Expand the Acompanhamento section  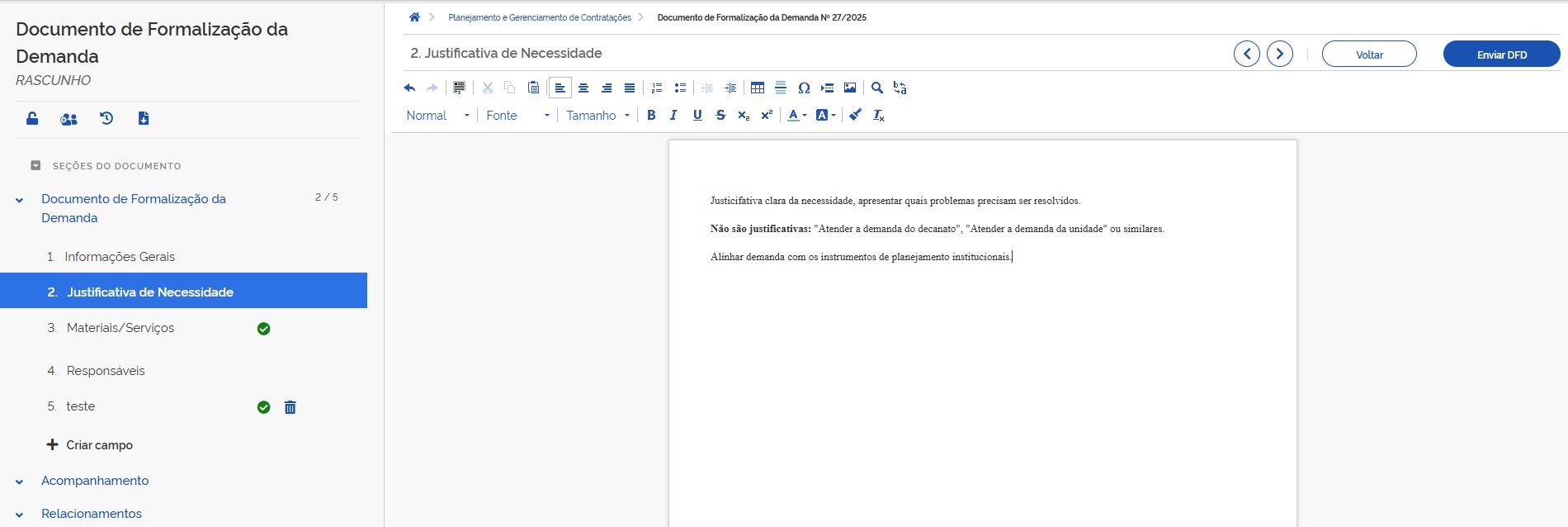(x=95, y=481)
